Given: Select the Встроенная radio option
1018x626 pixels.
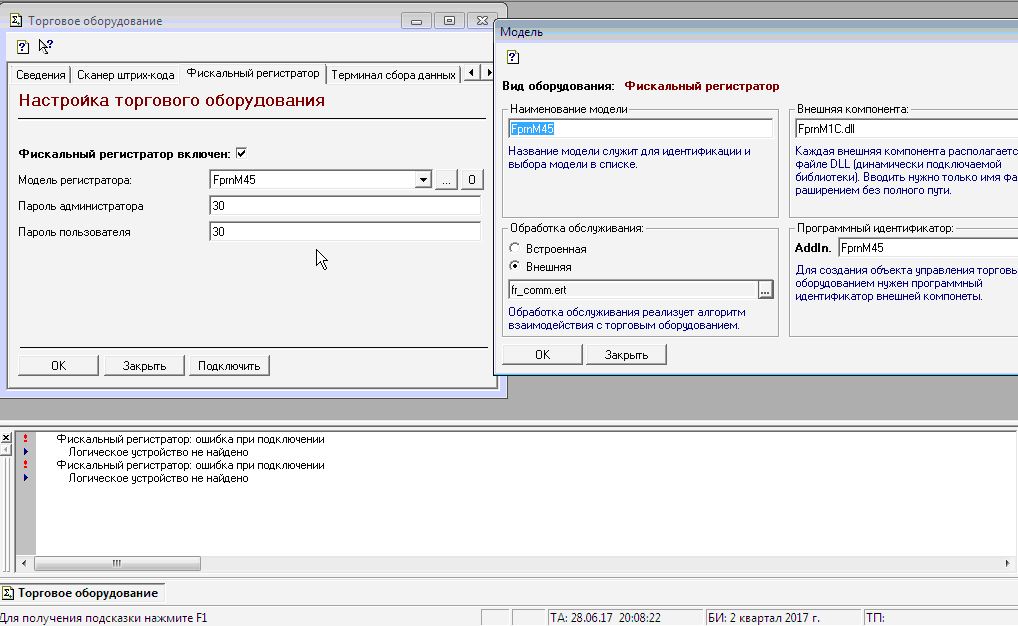Looking at the screenshot, I should pos(515,248).
